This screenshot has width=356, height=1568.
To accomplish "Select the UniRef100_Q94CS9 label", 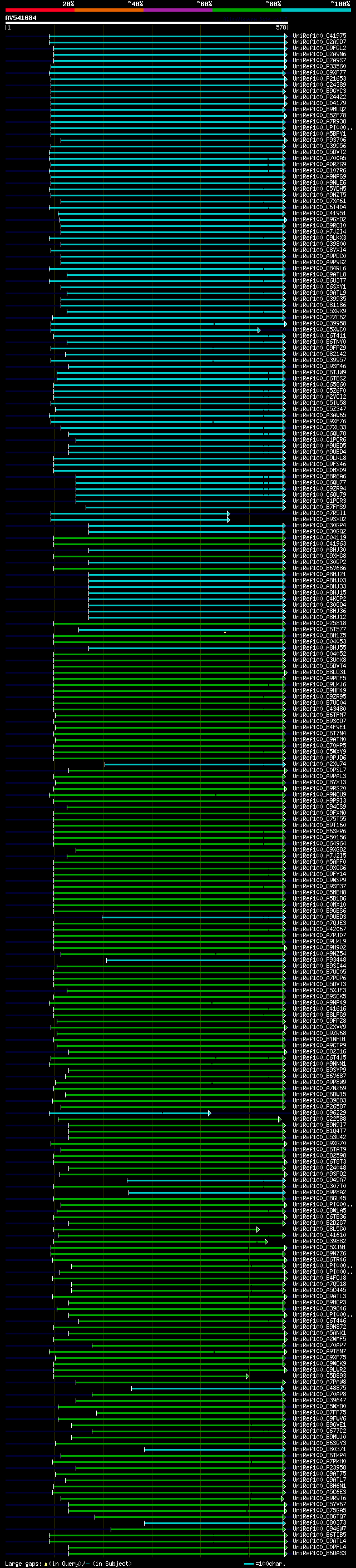I will 319,807.
